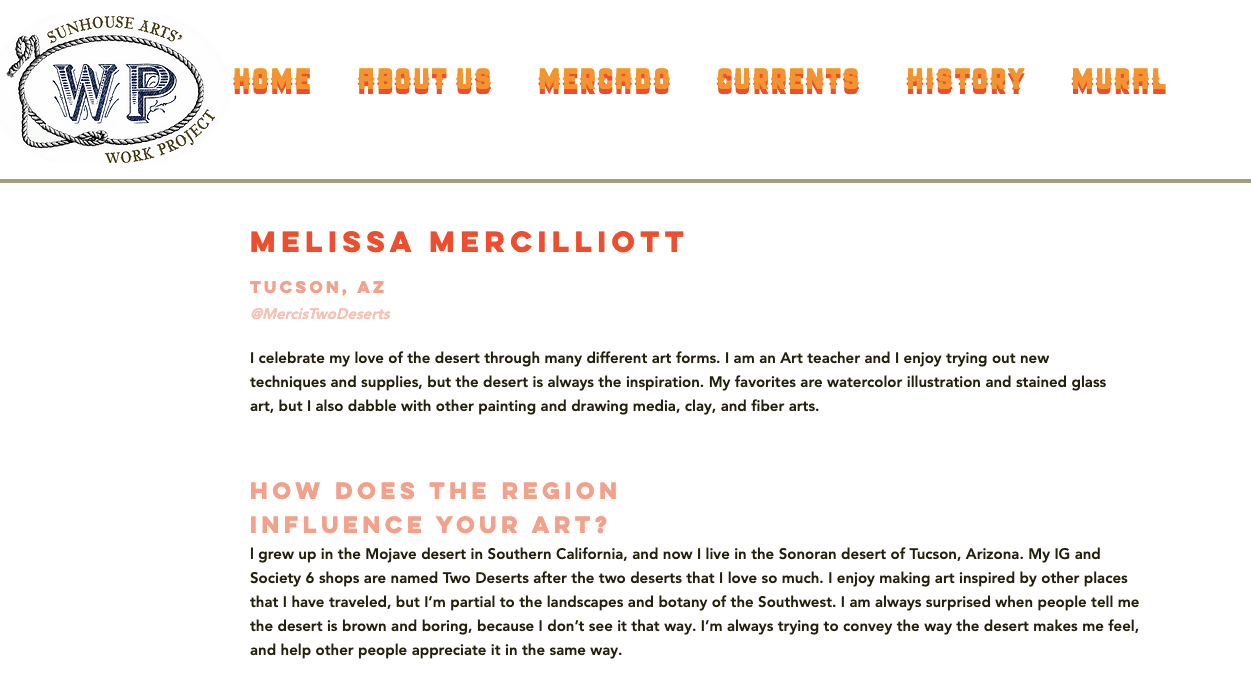Screen dimensions: 1251x683
Task: Click the paragraph starting "I celebrate my love"
Action: point(678,382)
